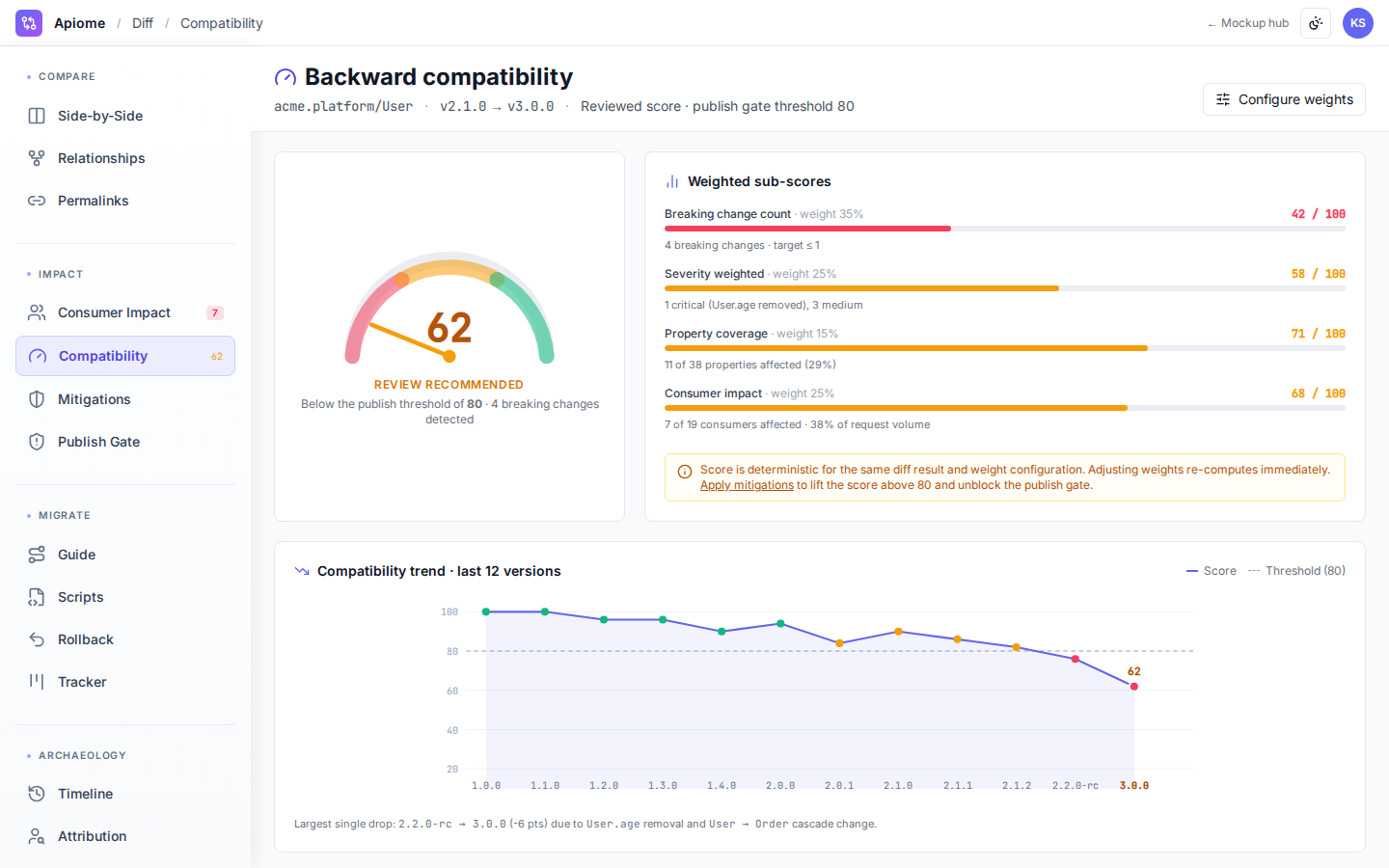Click the gauge icon beside Backward compatibility heading

(286, 77)
